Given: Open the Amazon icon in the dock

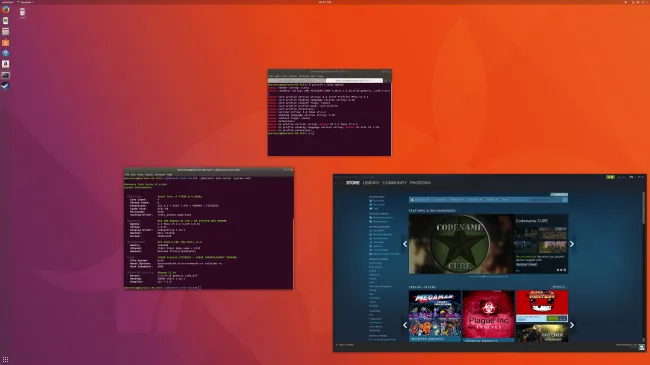Looking at the screenshot, I should click(x=5, y=64).
